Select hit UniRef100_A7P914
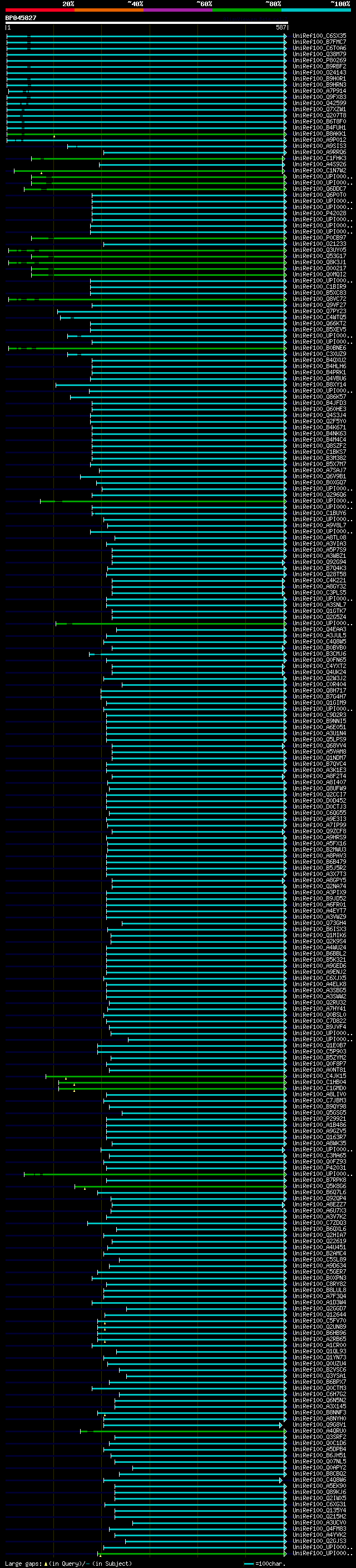356x1568 pixels. [319, 91]
